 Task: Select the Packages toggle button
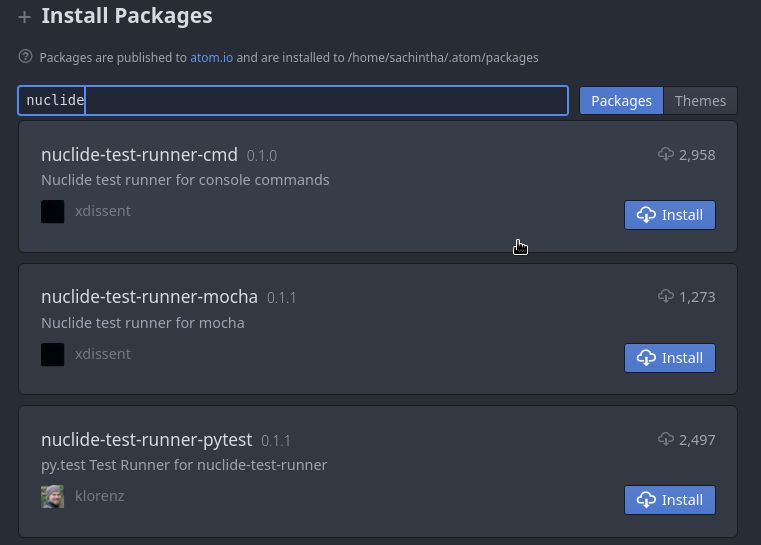point(621,101)
